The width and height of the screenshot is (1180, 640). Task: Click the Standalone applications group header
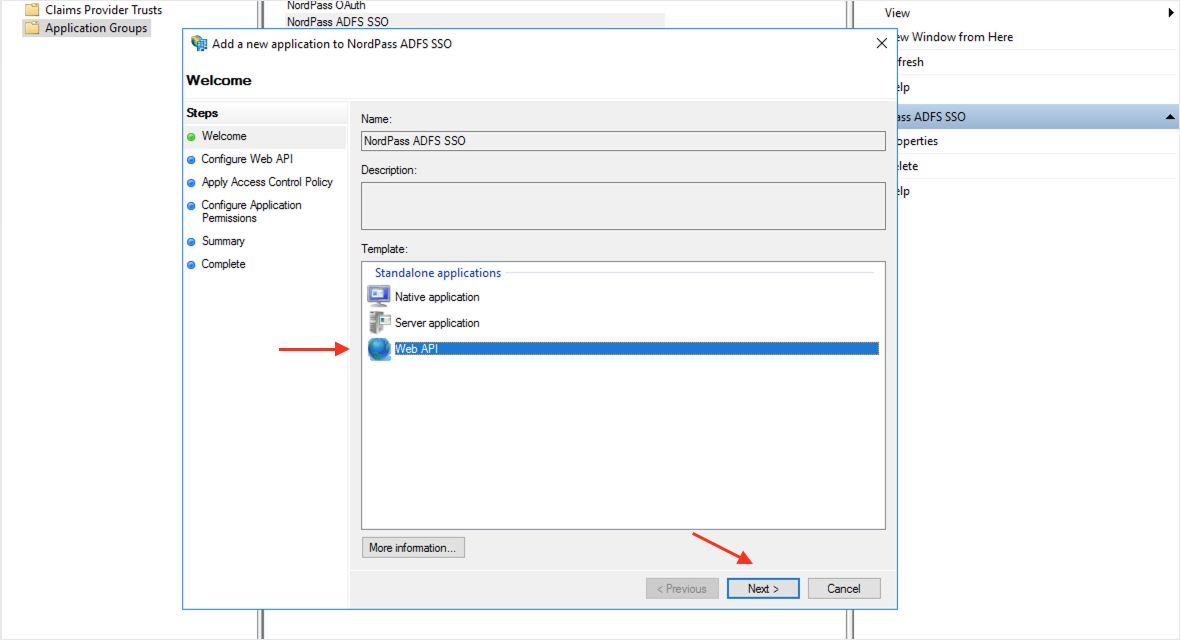click(x=437, y=273)
